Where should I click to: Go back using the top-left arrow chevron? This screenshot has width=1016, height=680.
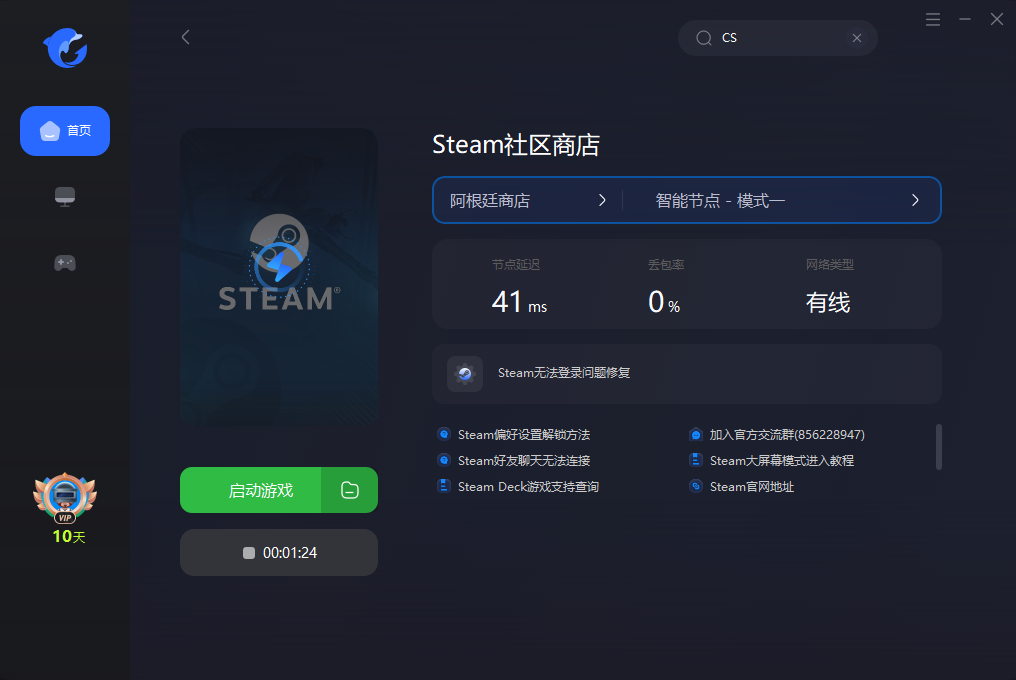coord(185,37)
